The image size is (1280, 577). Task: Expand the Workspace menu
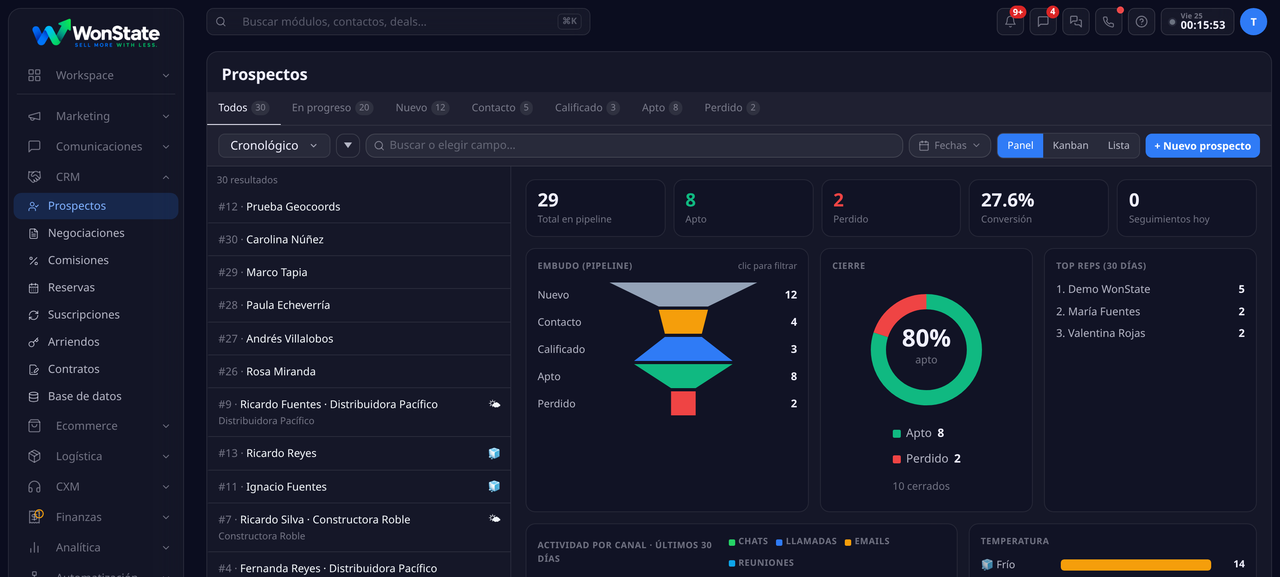tap(96, 75)
